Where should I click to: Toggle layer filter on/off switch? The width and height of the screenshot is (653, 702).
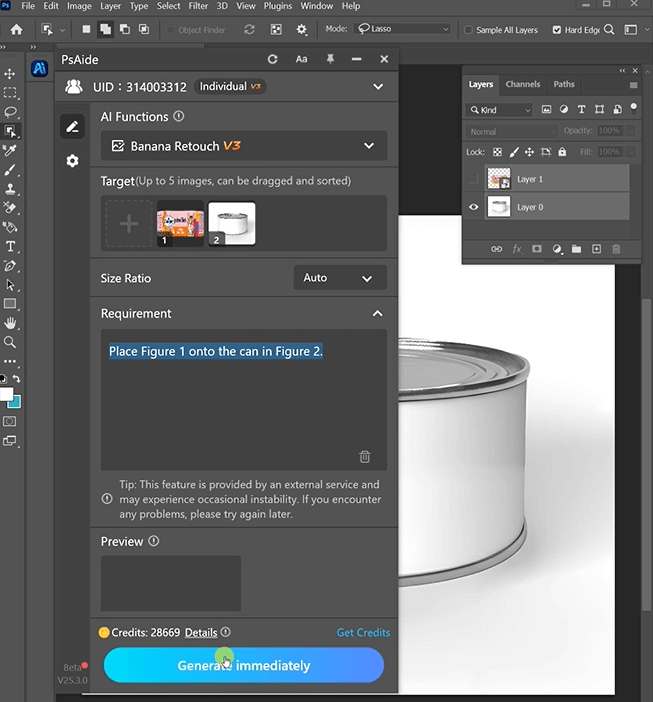[x=633, y=107]
